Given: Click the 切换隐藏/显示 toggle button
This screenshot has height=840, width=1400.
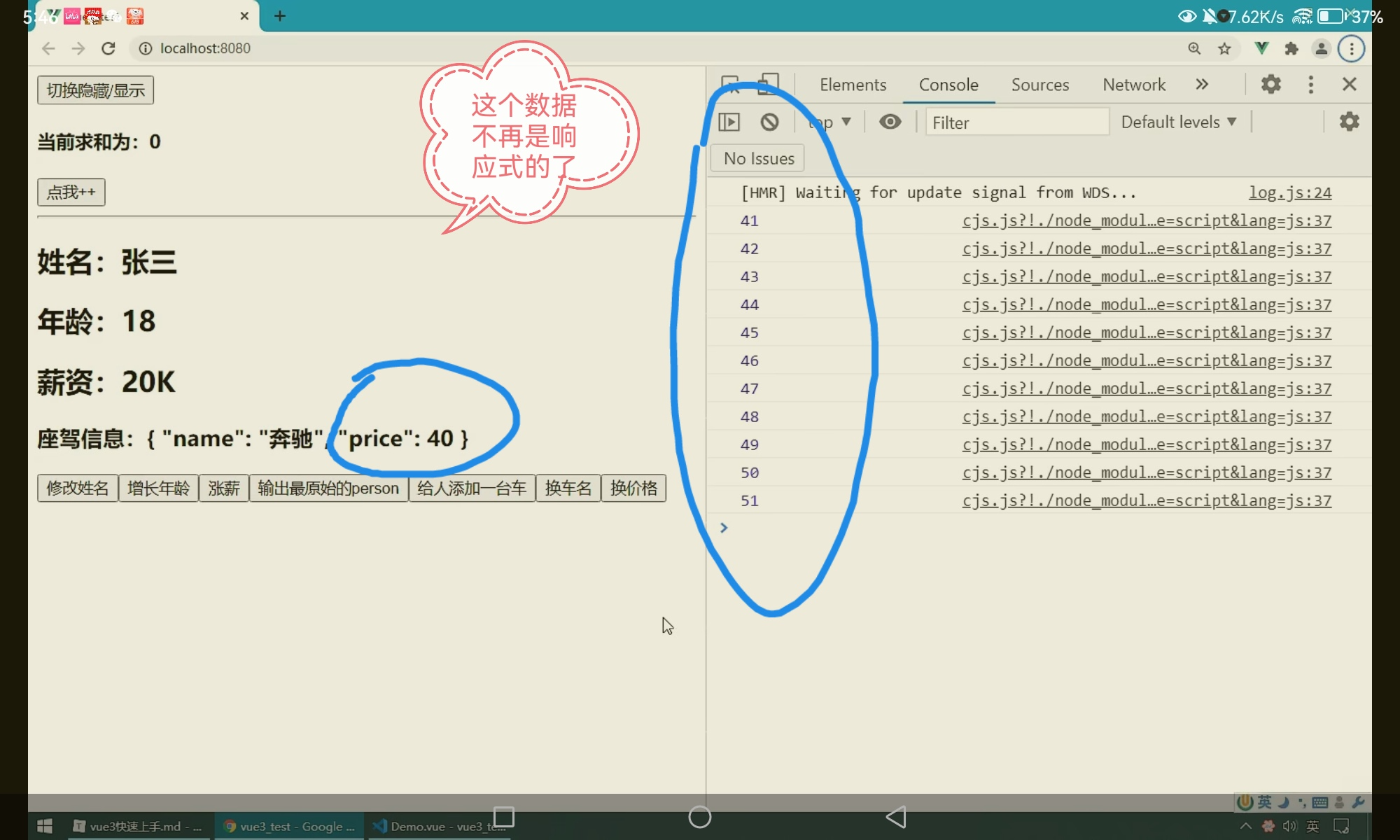Looking at the screenshot, I should [95, 90].
